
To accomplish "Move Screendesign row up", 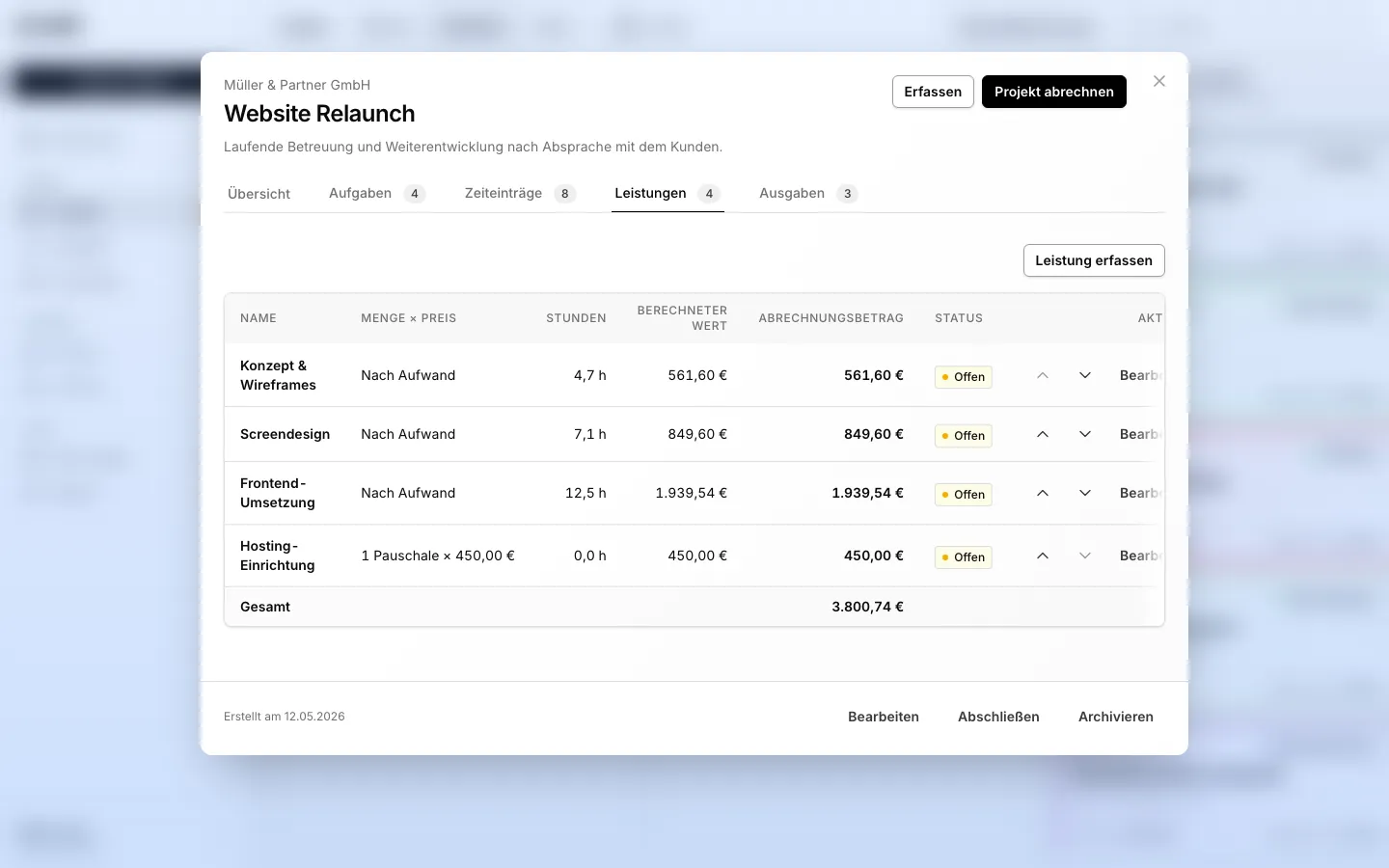I will click(x=1043, y=434).
